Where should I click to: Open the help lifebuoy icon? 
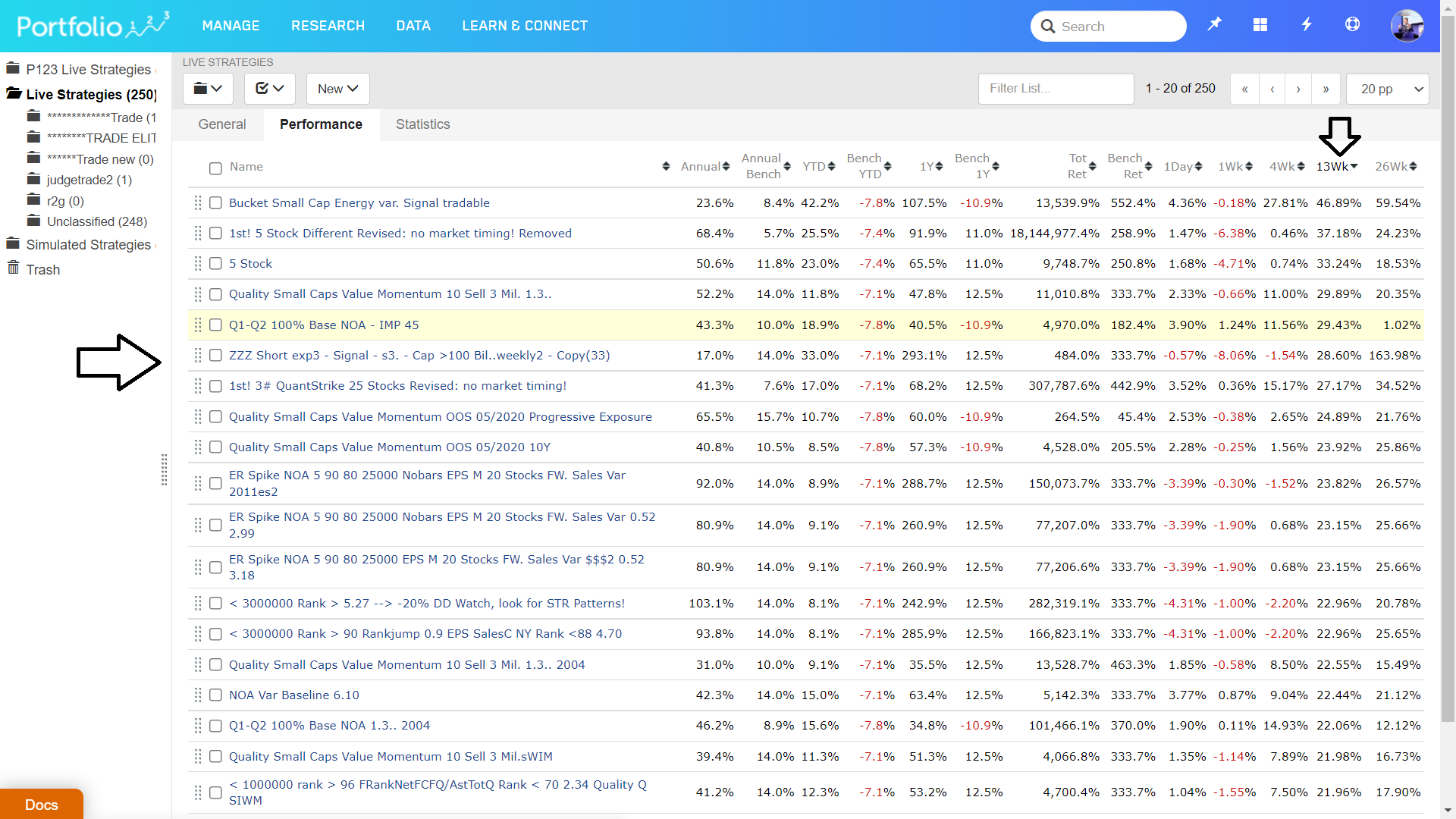pyautogui.click(x=1352, y=25)
